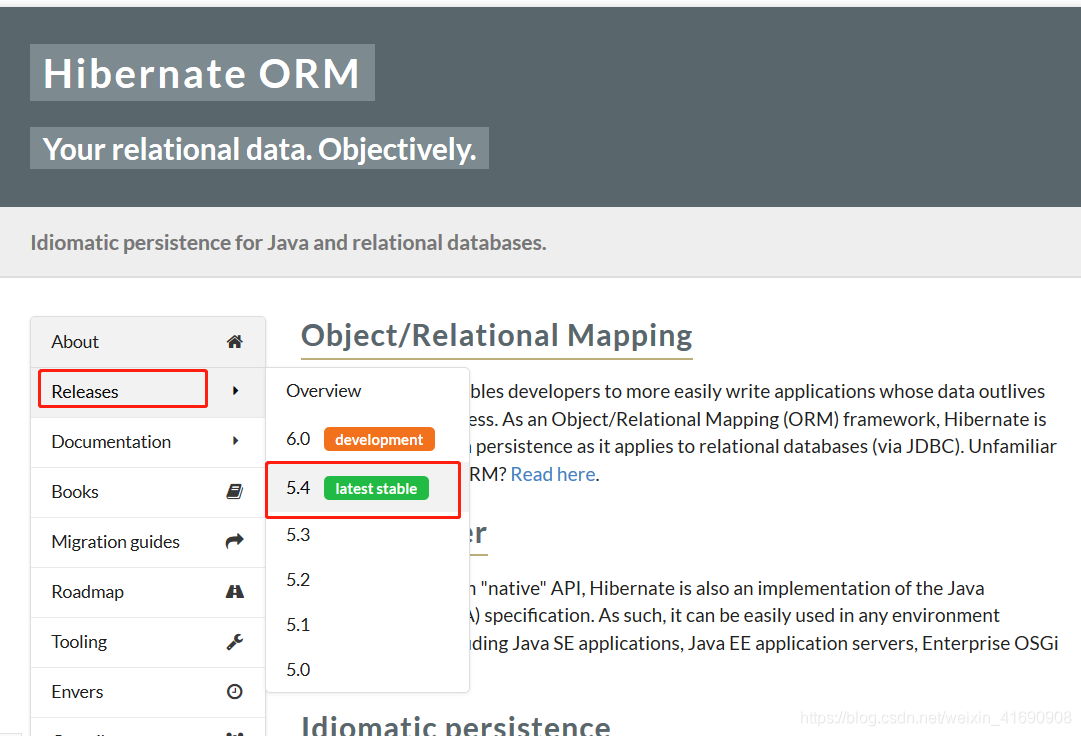Click the orange development badge
Viewport: 1081px width, 736px height.
coord(379,440)
